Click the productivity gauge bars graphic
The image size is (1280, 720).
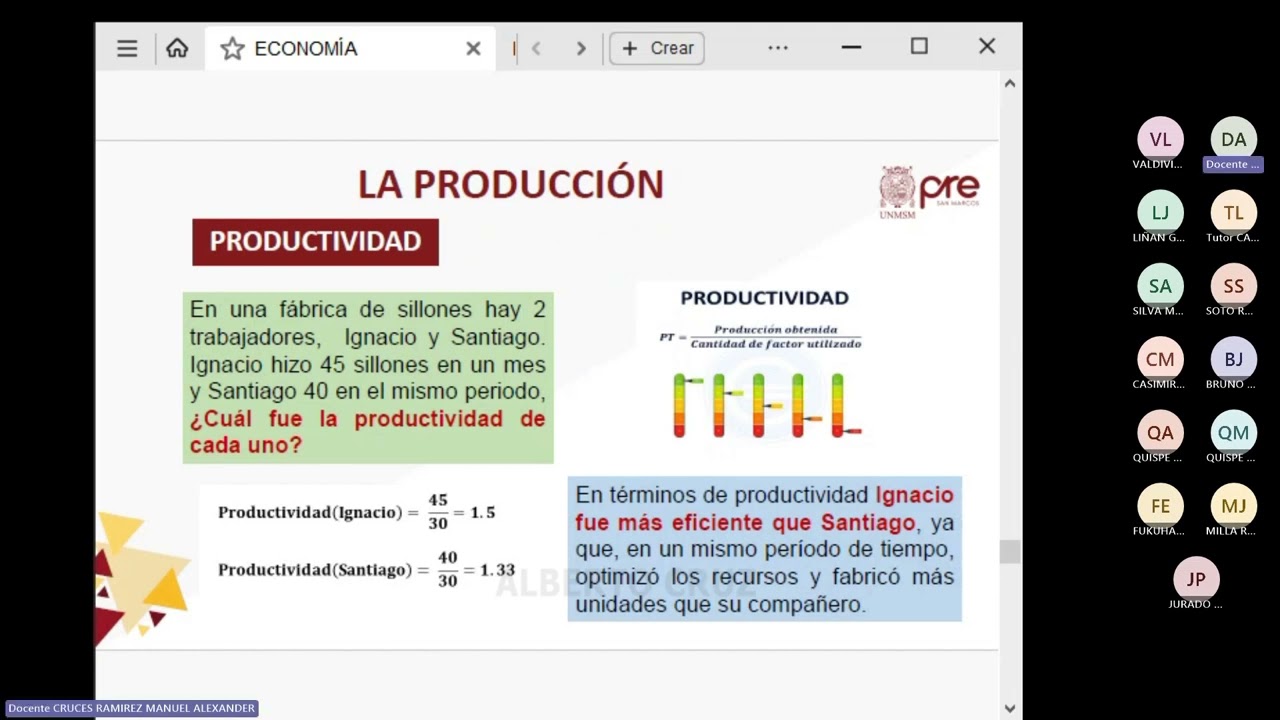767,405
